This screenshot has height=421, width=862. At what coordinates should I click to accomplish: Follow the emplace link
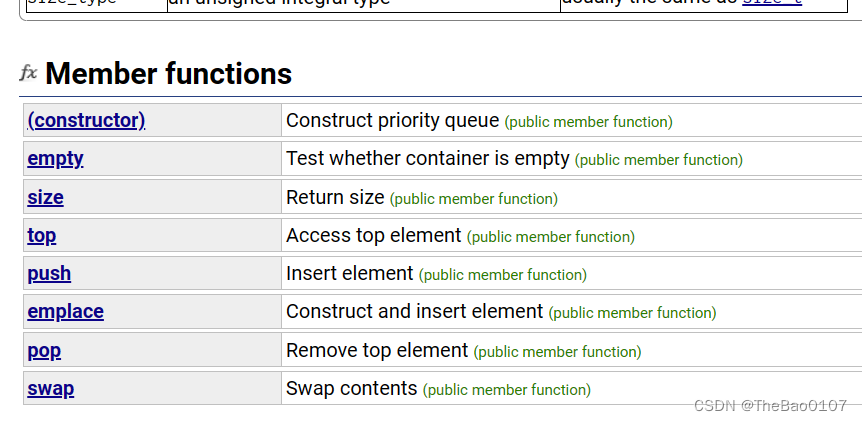(65, 312)
